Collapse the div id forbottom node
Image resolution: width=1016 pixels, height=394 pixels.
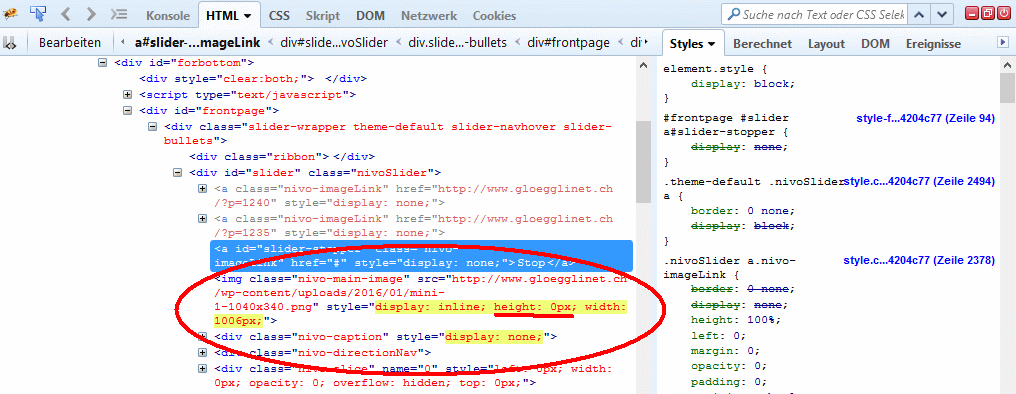pos(102,63)
